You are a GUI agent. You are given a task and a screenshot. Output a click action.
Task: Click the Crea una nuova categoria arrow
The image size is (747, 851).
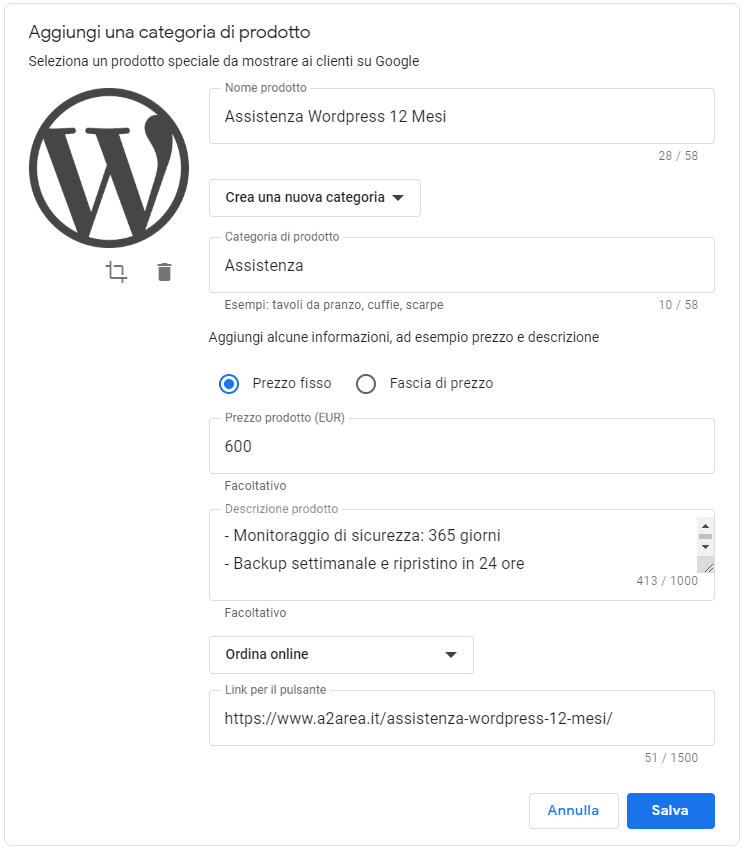coord(398,198)
